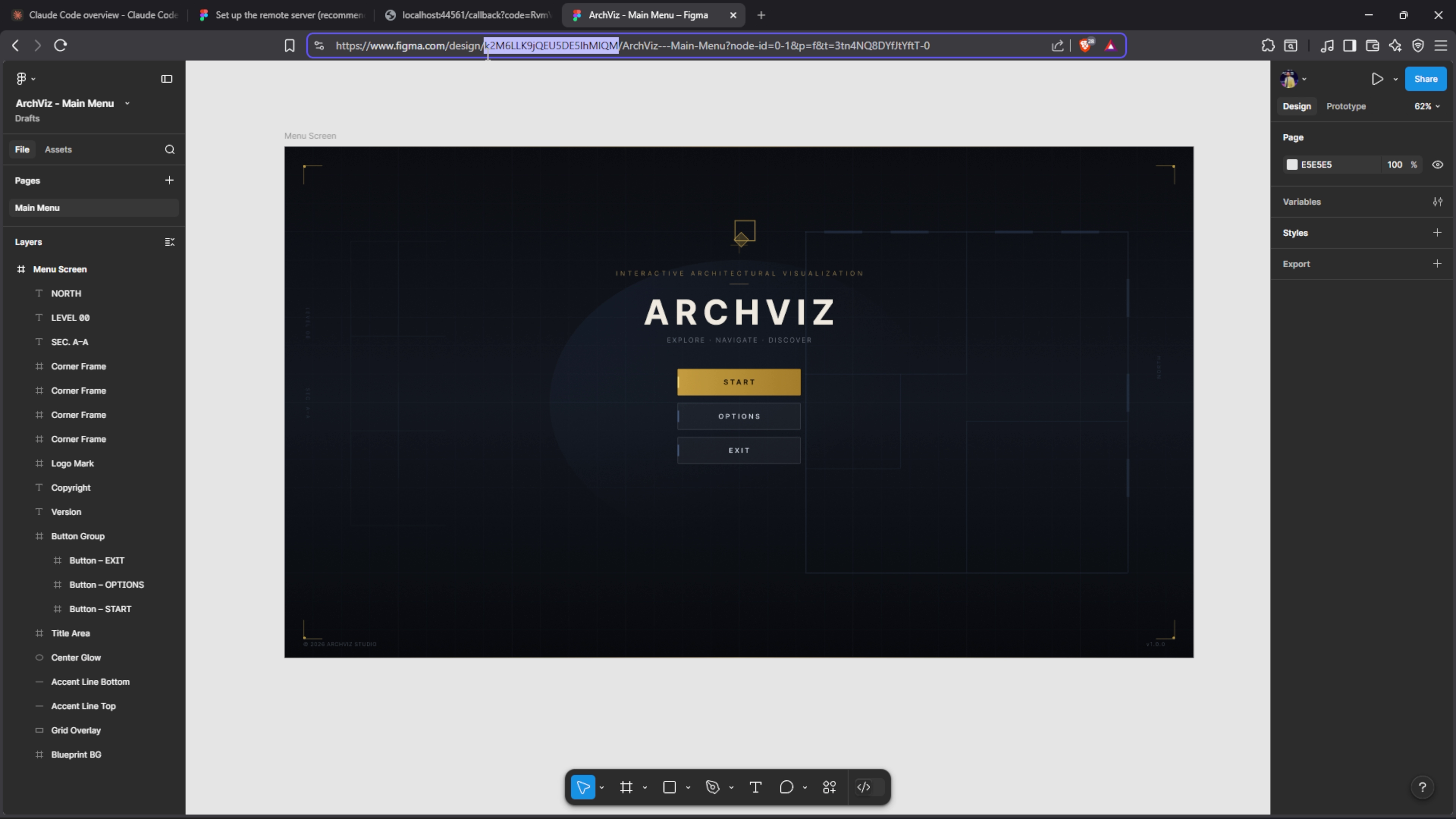Click the Brave shields icon
The height and width of the screenshot is (819, 1456).
(1085, 45)
